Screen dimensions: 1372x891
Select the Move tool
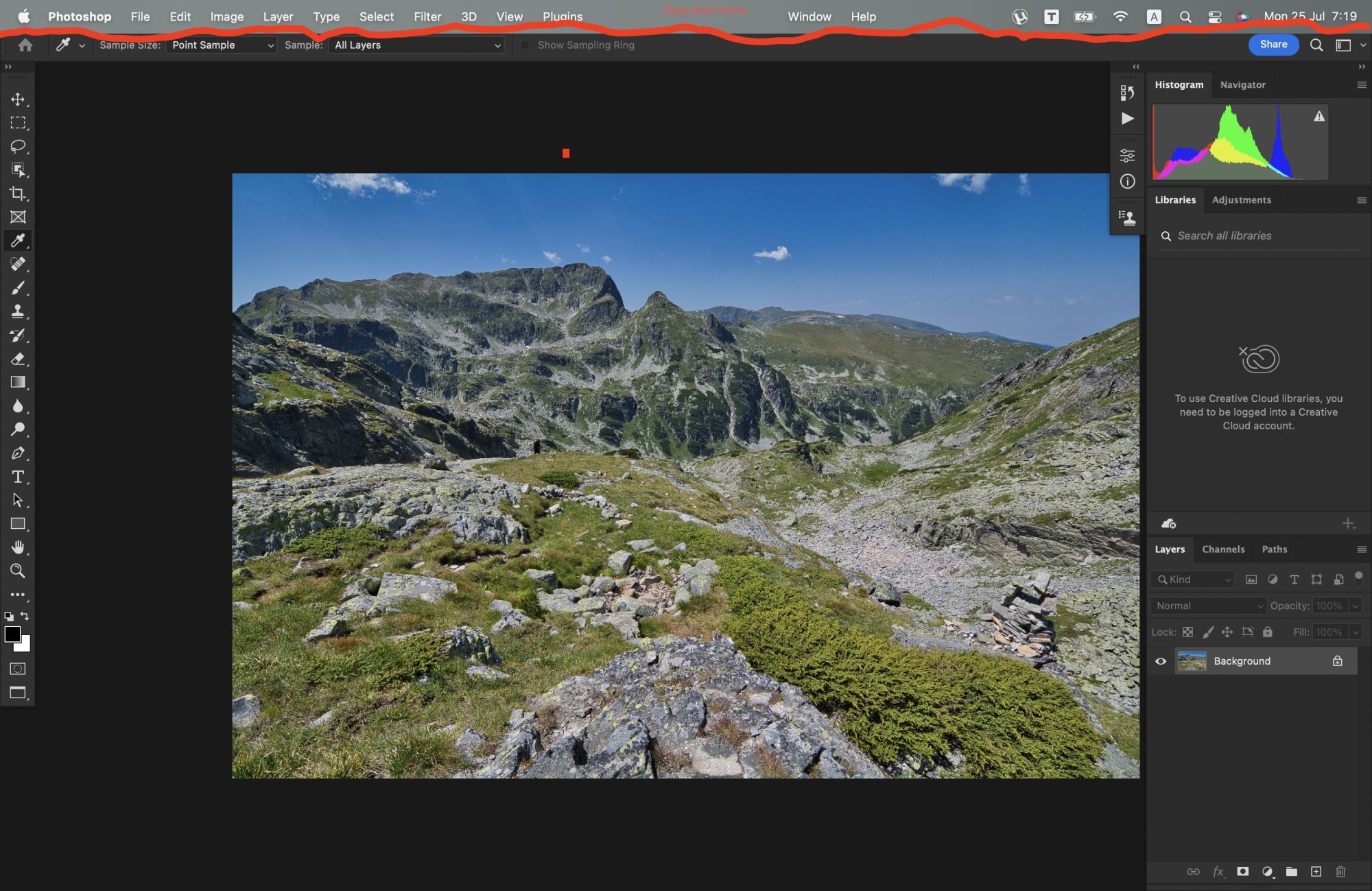coord(18,99)
